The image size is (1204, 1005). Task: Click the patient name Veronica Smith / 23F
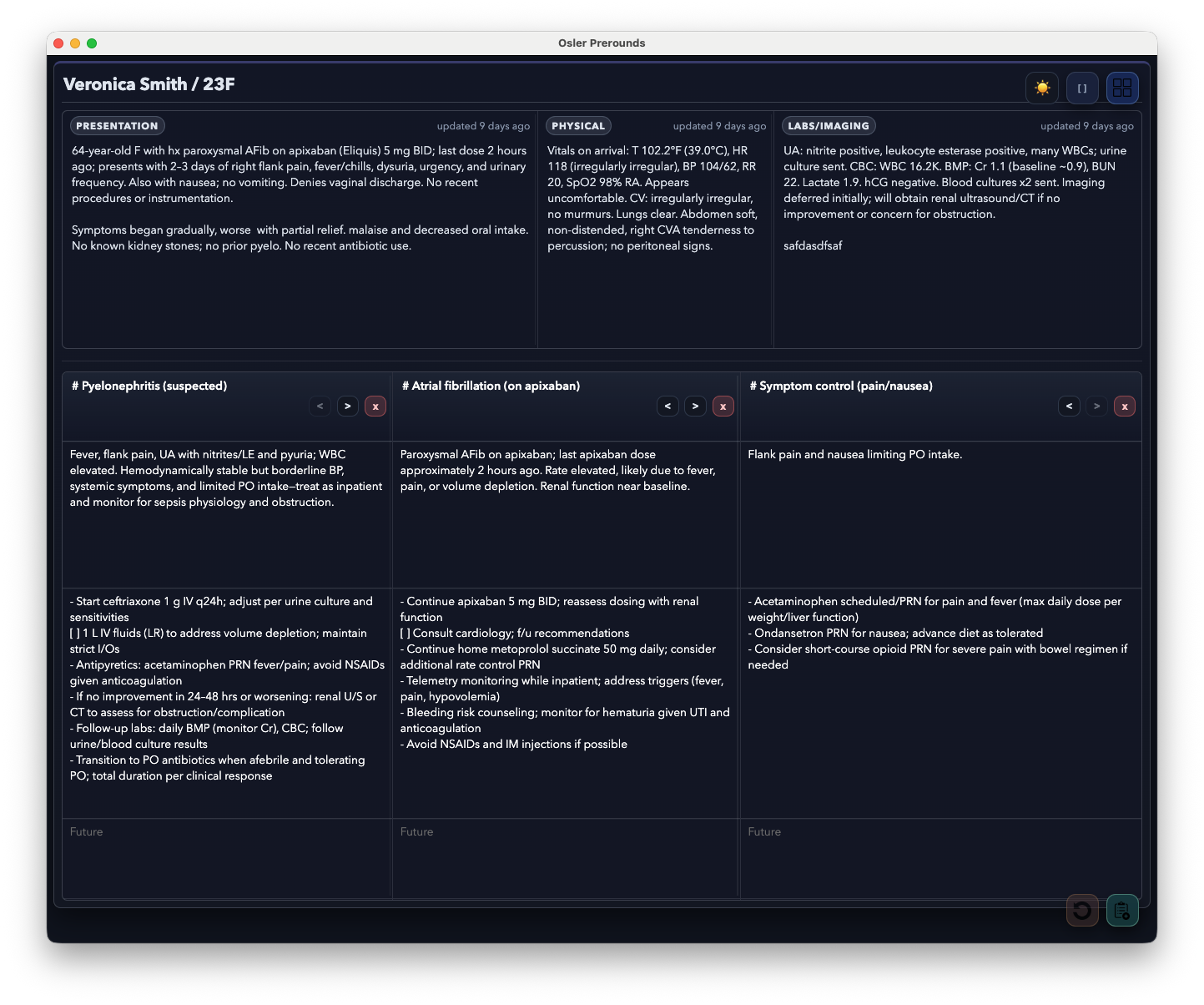(x=149, y=84)
